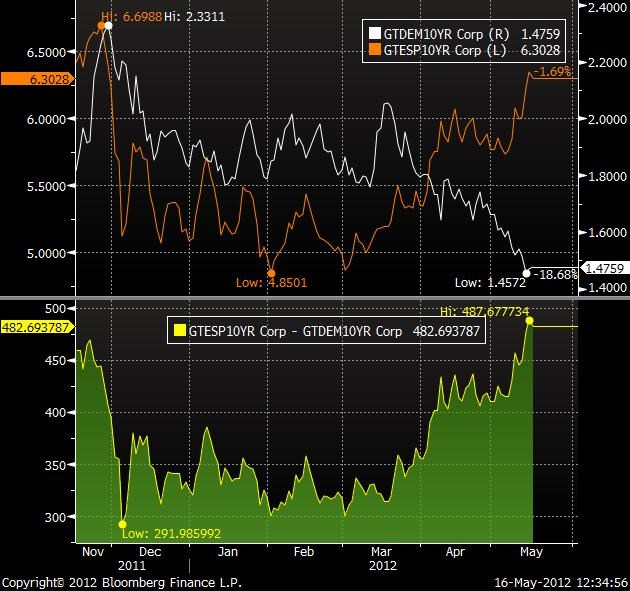Select the yellow 482.693787 axis value tag
The height and width of the screenshot is (591, 630).
[38, 327]
